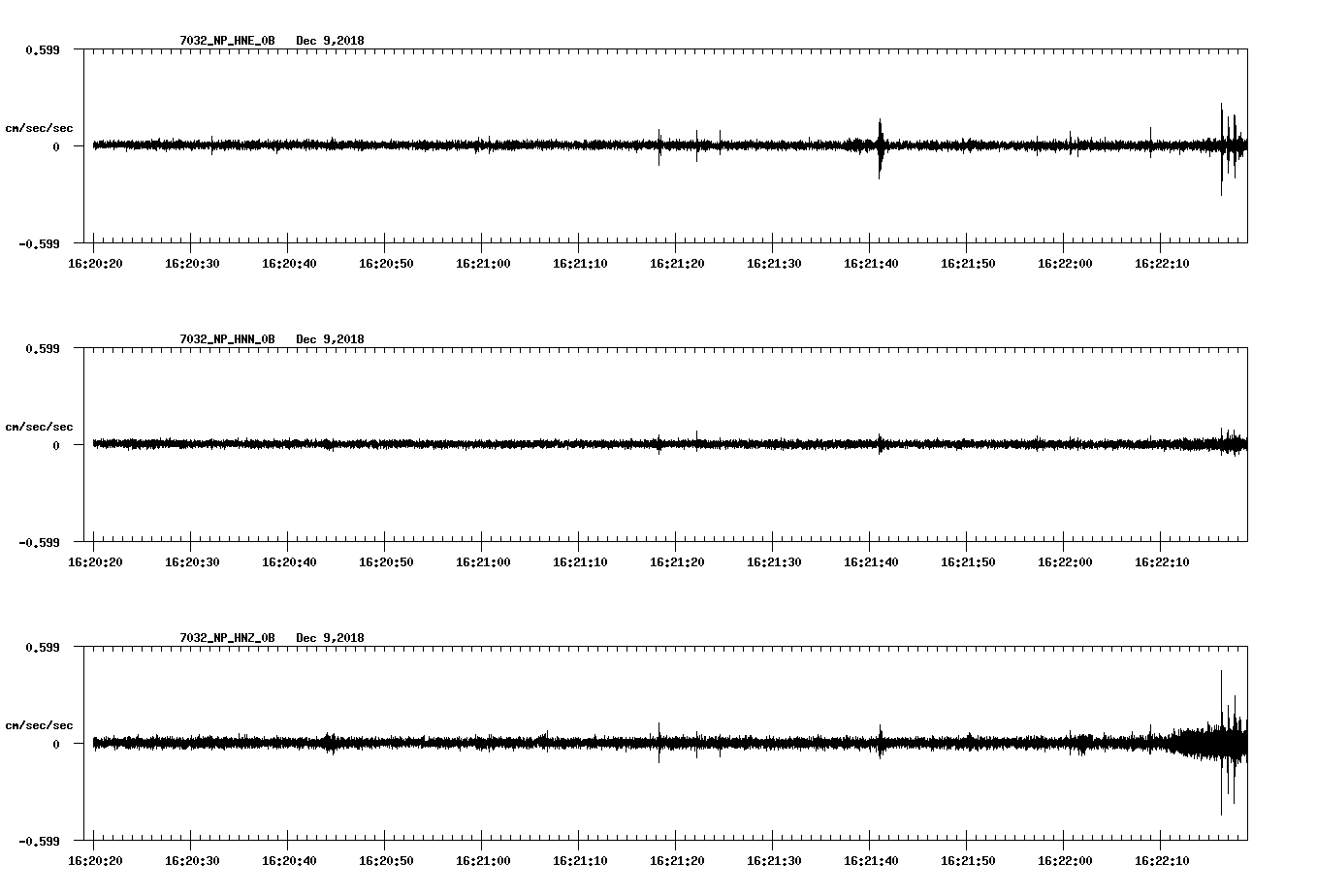Click the 0.599 upper axis value of HNN plot

pyautogui.click(x=42, y=348)
